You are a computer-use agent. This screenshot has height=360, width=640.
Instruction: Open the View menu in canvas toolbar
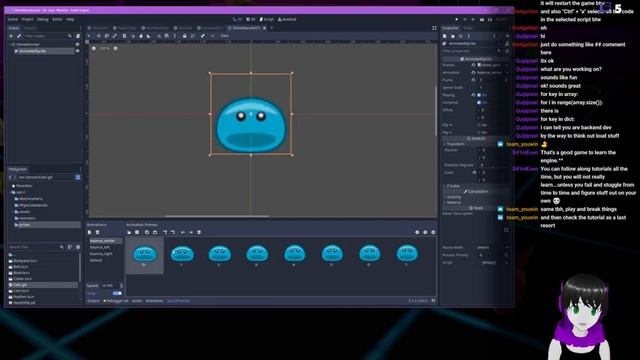click(x=224, y=36)
